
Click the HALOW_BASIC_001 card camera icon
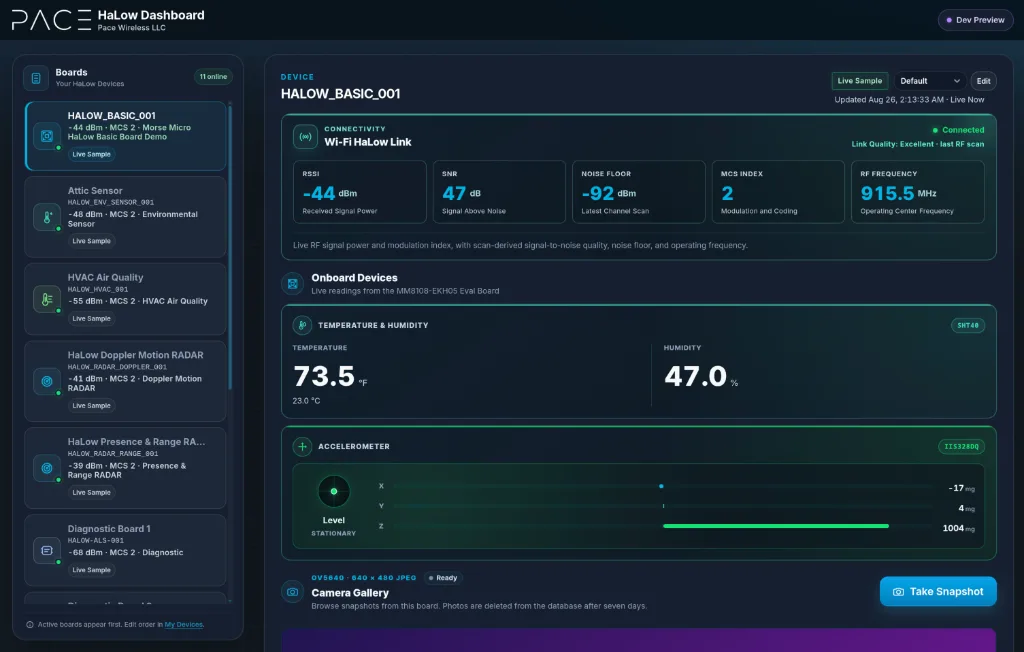pos(47,136)
